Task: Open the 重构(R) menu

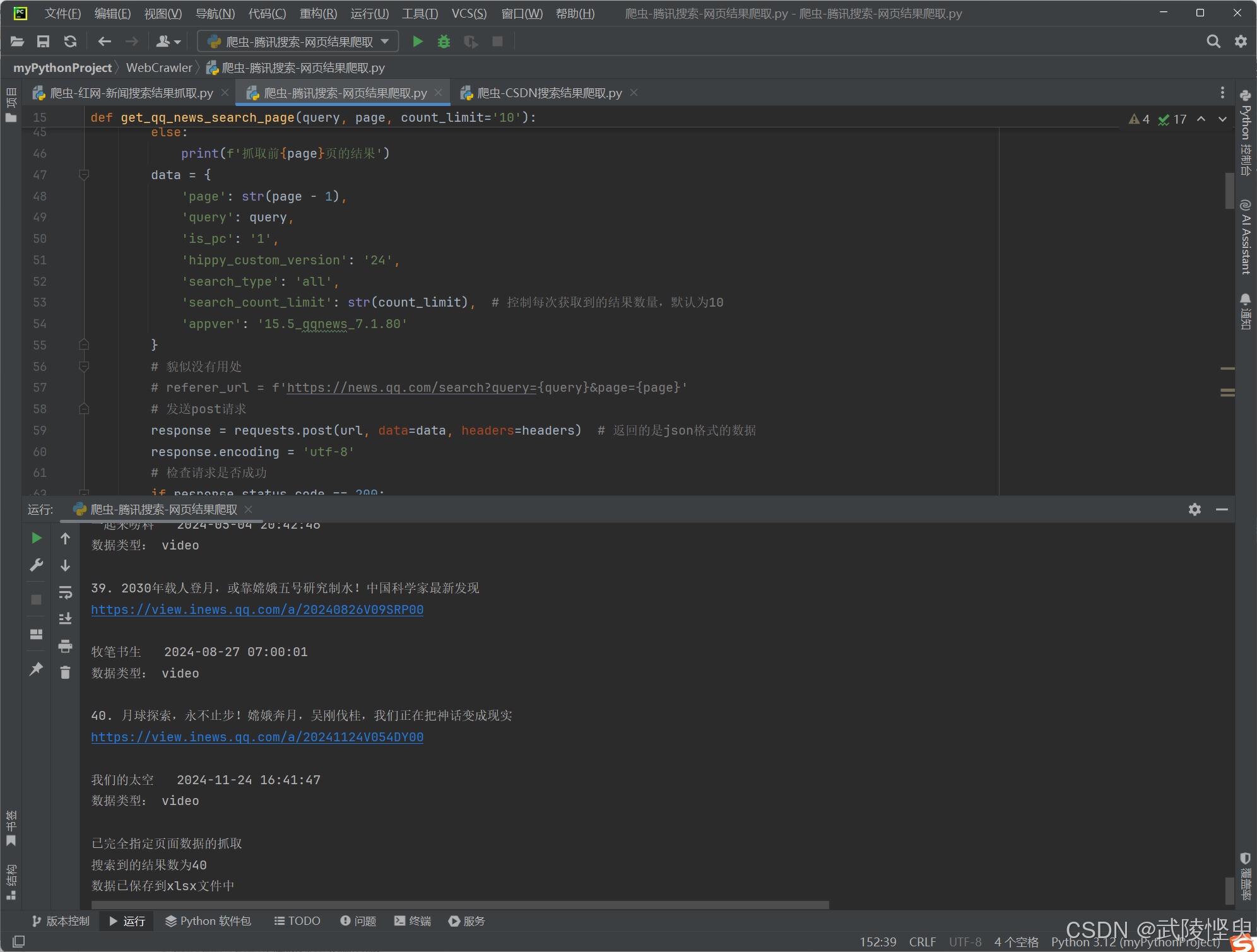Action: [318, 13]
